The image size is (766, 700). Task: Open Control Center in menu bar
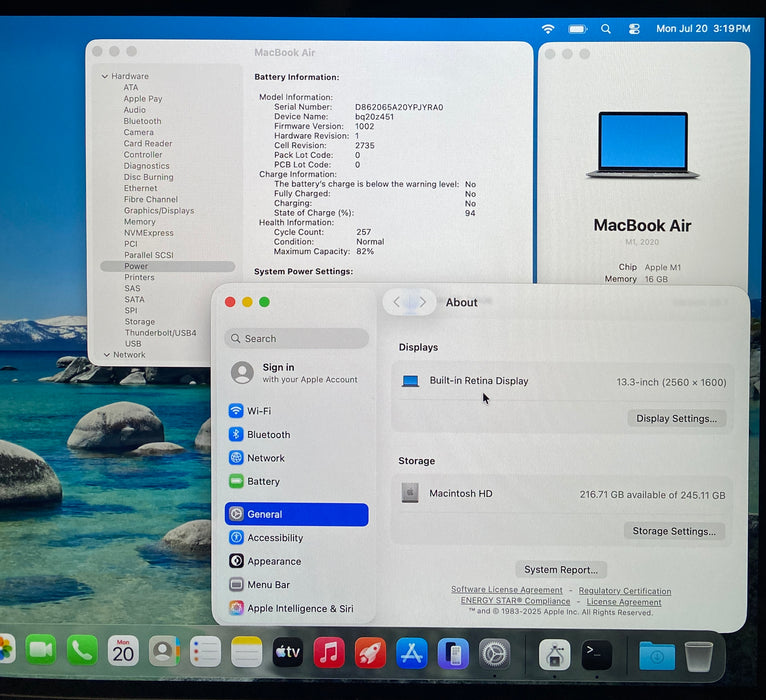pyautogui.click(x=634, y=29)
